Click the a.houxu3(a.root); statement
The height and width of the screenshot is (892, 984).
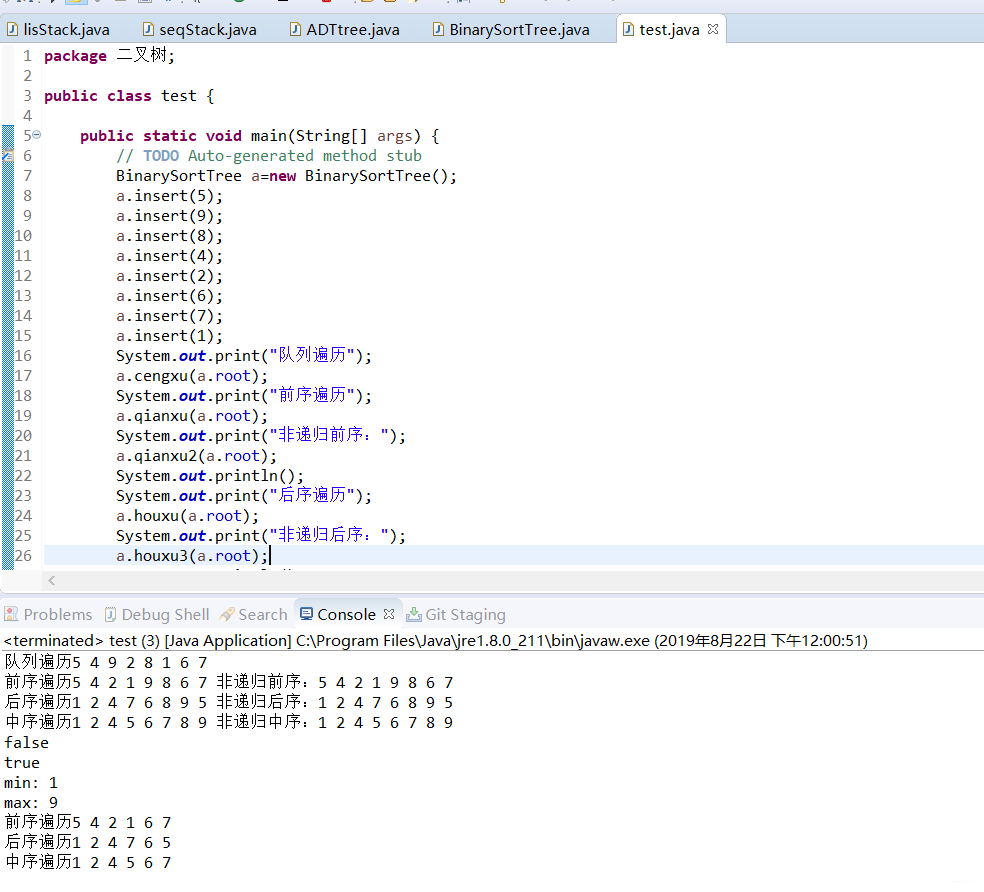(x=192, y=556)
